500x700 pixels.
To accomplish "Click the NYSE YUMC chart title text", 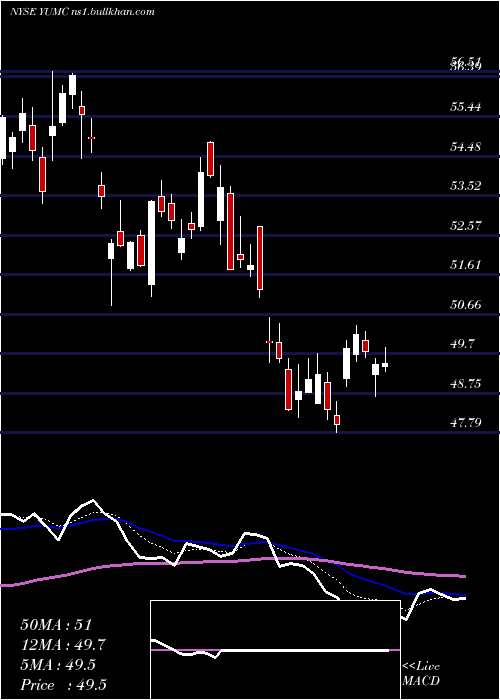I will point(82,12).
